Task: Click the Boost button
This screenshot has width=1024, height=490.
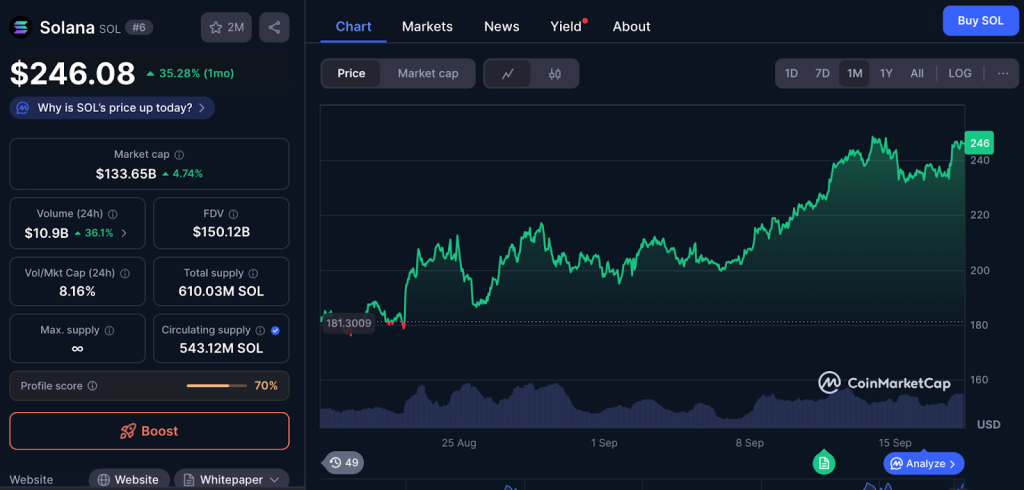Action: pos(149,431)
